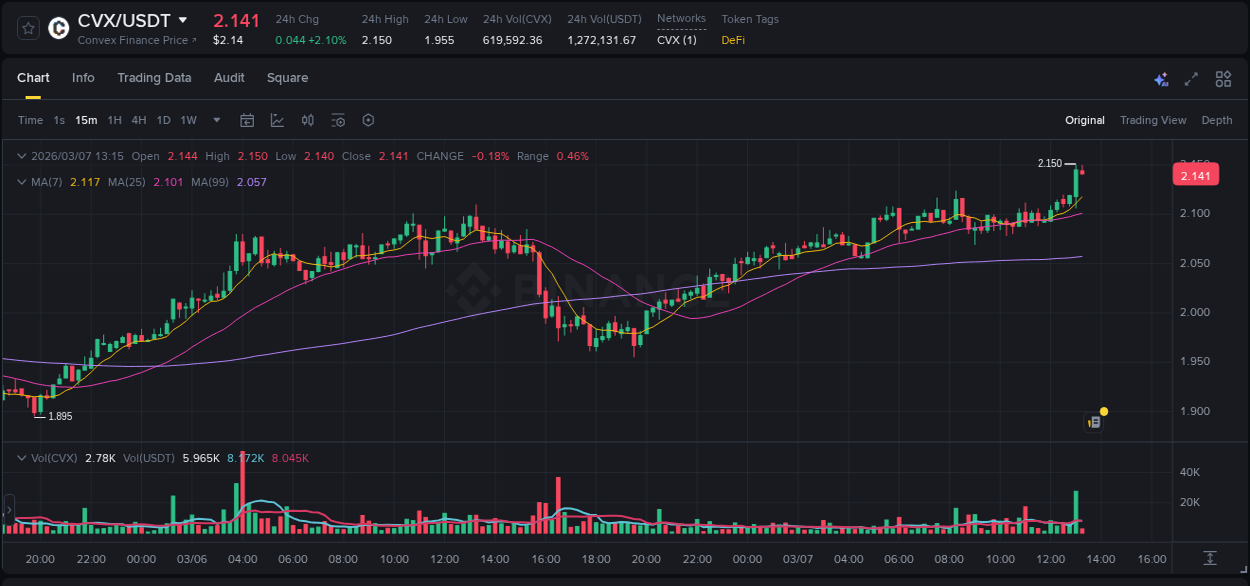This screenshot has width=1250, height=586.
Task: Open the CVX/USDT pair selector dropdown
Action: point(182,19)
